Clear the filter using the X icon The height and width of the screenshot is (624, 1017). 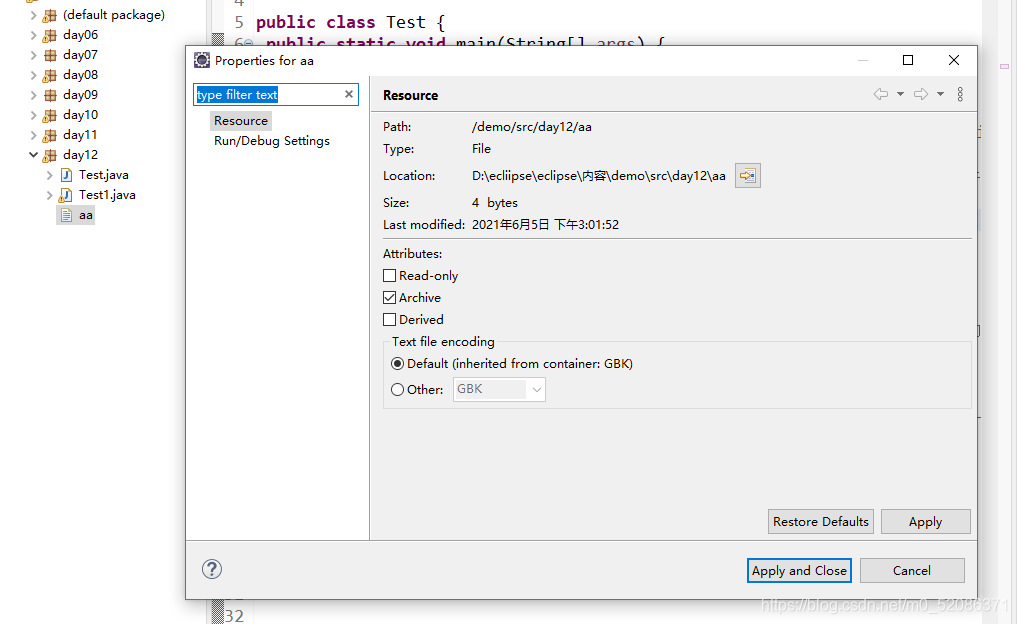tap(348, 94)
